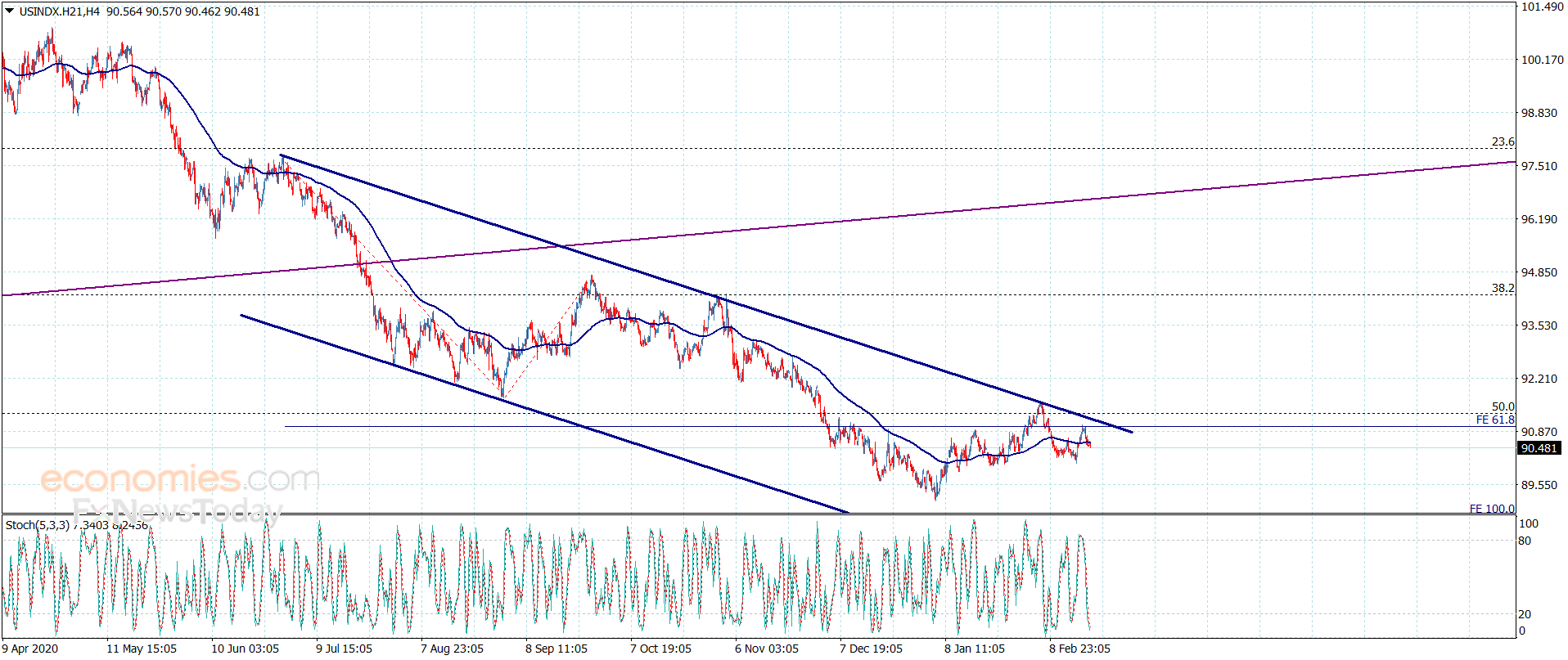The width and height of the screenshot is (1568, 660).
Task: Click the 101.490 price scale label
Action: click(1542, 7)
